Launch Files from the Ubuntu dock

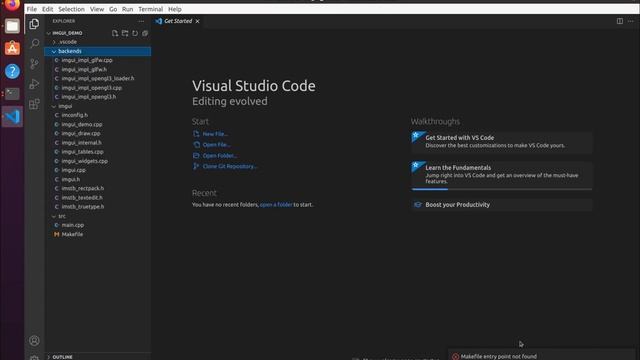pos(12,26)
